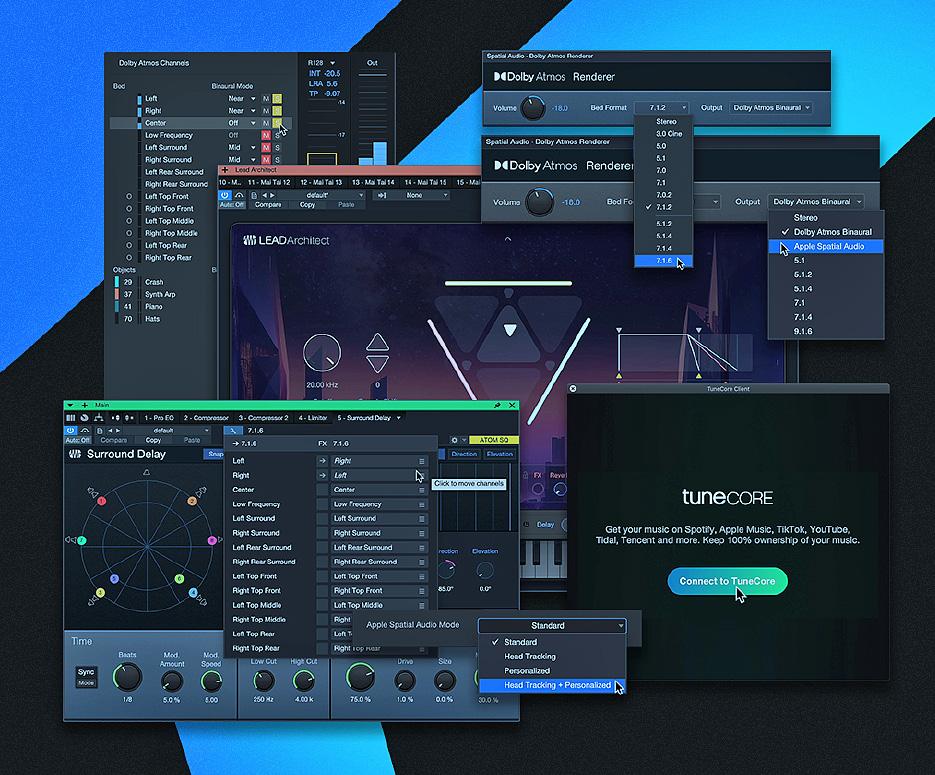This screenshot has width=935, height=775.
Task: Solo the Center channel in Dolby Atmos Channels
Action: 277,123
